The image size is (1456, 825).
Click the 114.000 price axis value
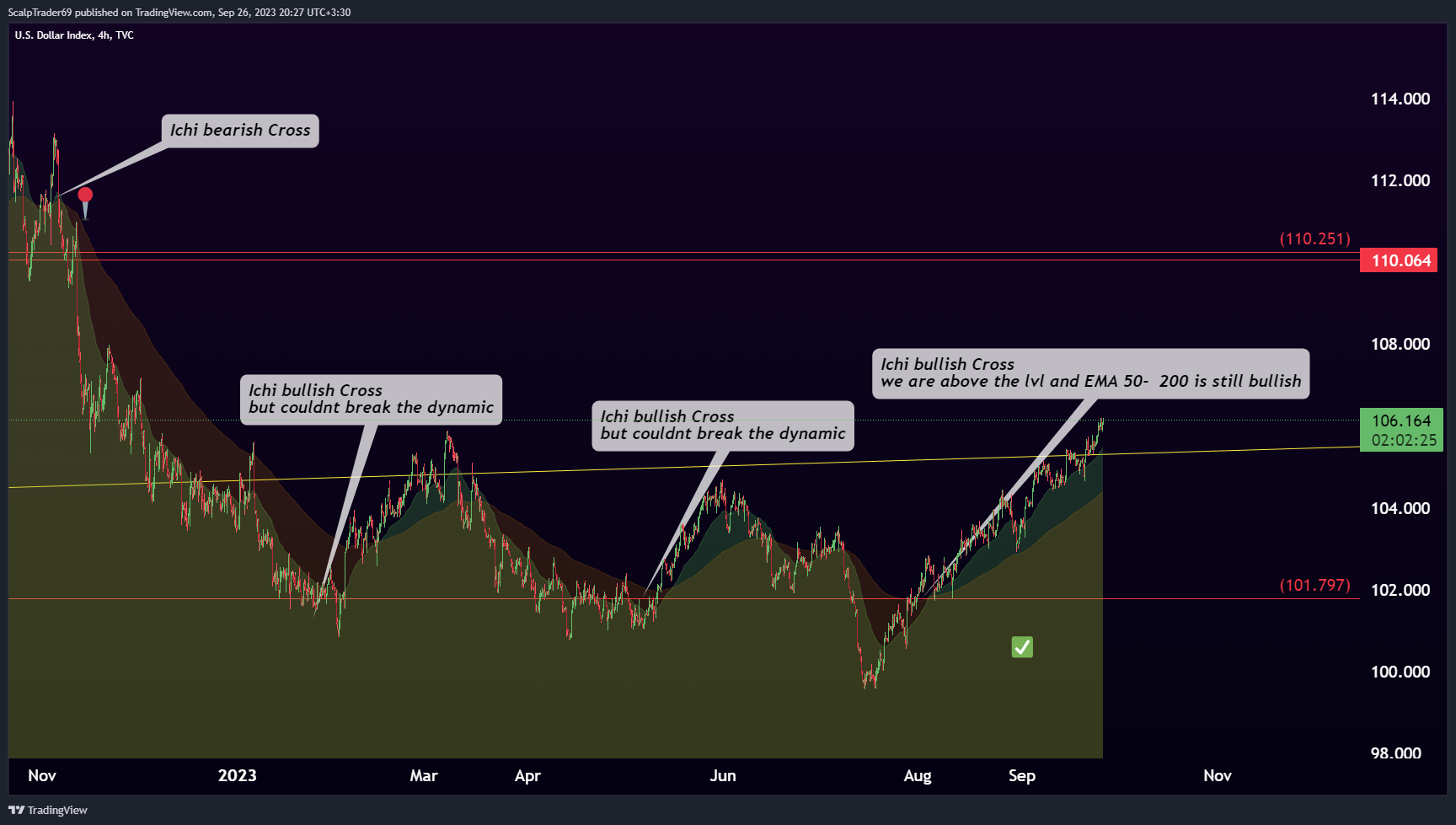pyautogui.click(x=1400, y=99)
